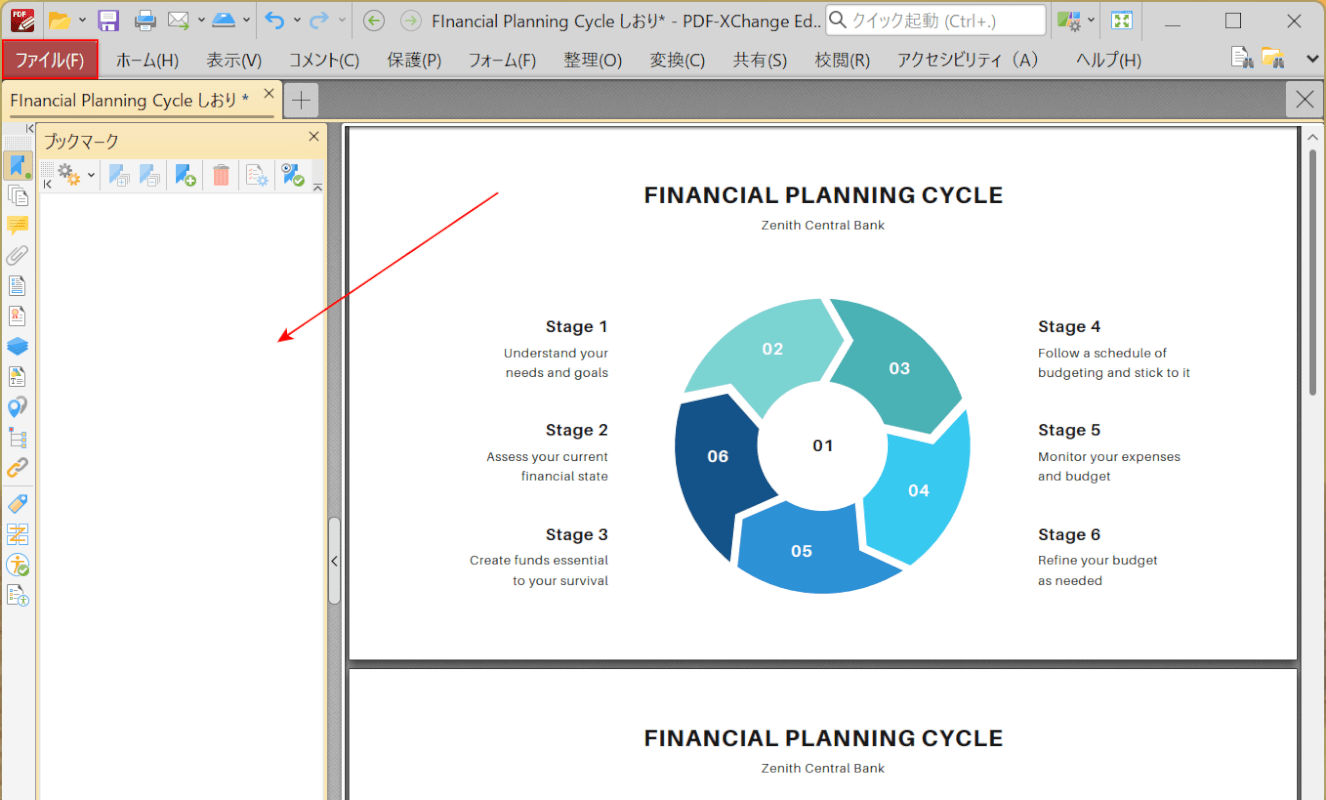Select Bookmarks pane icon in sidebar

[18, 165]
